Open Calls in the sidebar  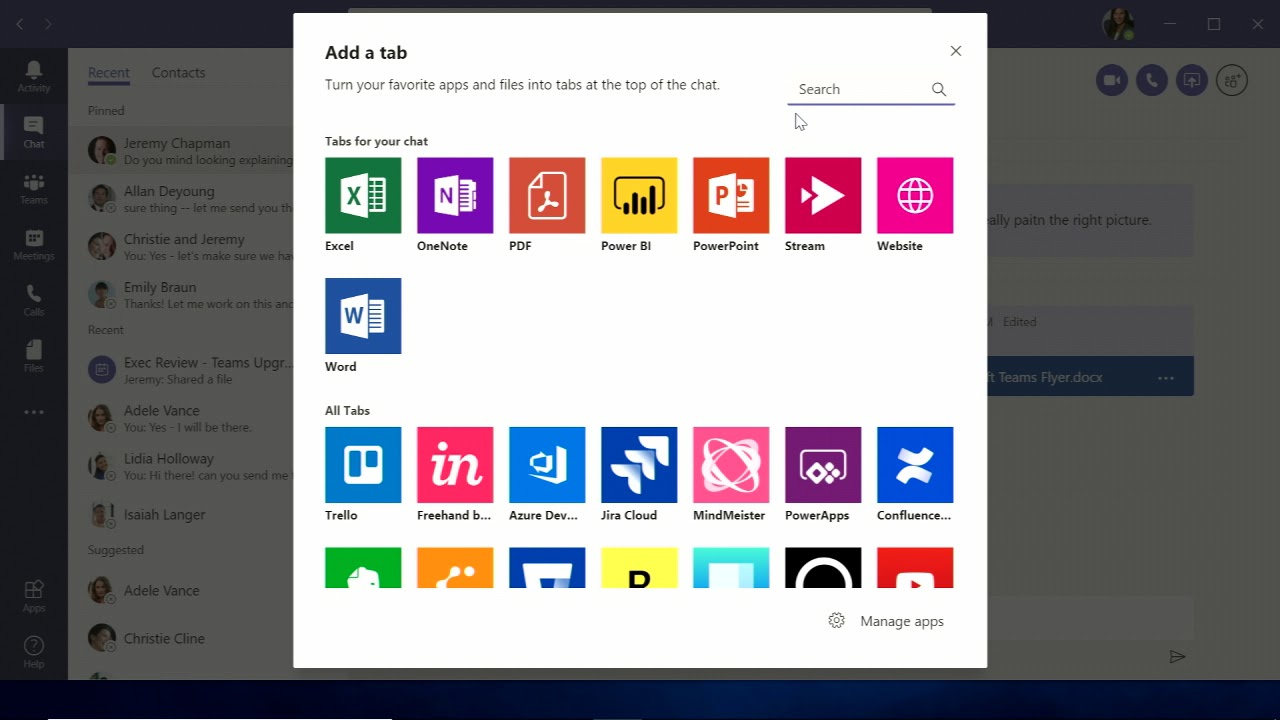coord(34,300)
